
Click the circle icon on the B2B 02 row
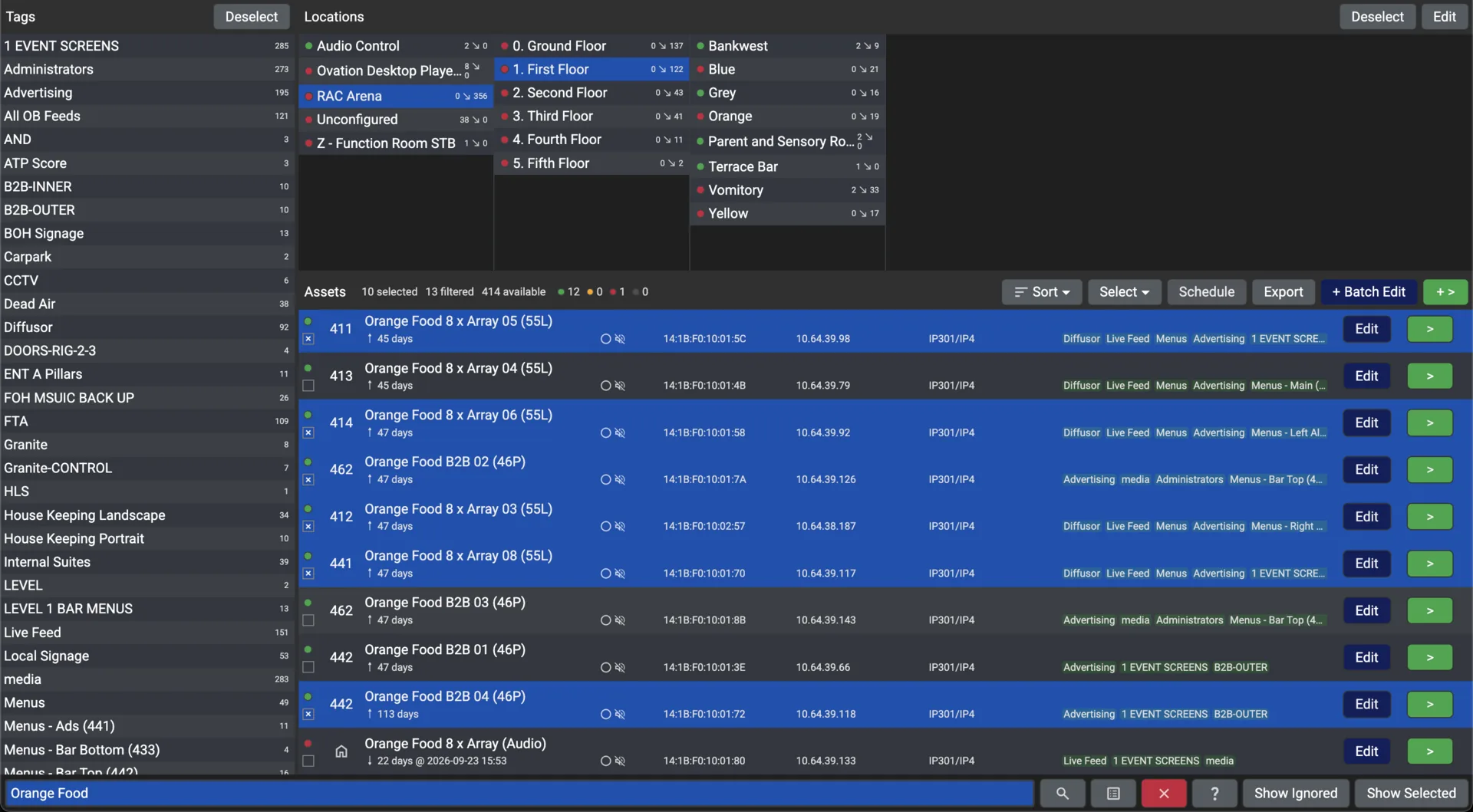tap(605, 480)
